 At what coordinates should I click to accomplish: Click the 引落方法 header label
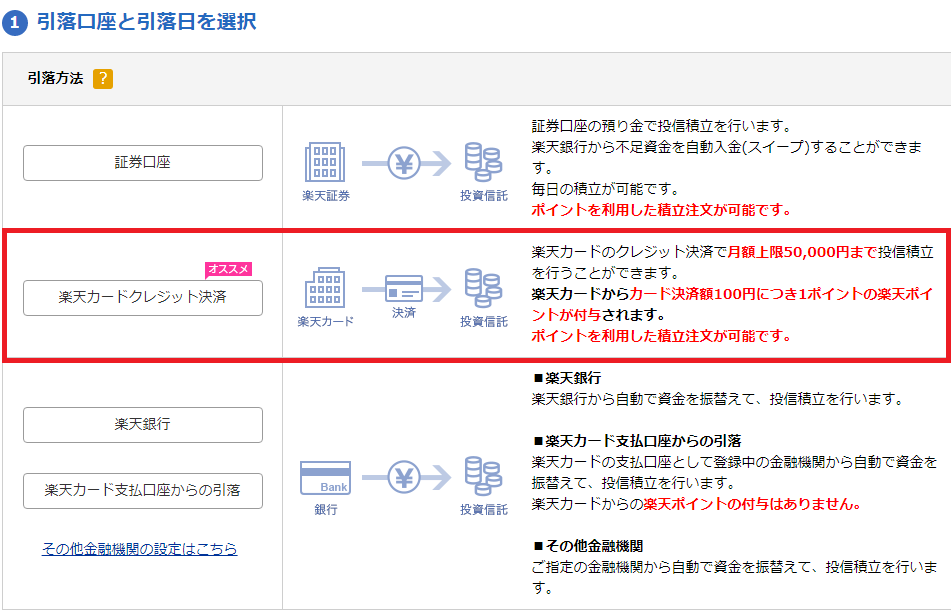pos(55,78)
